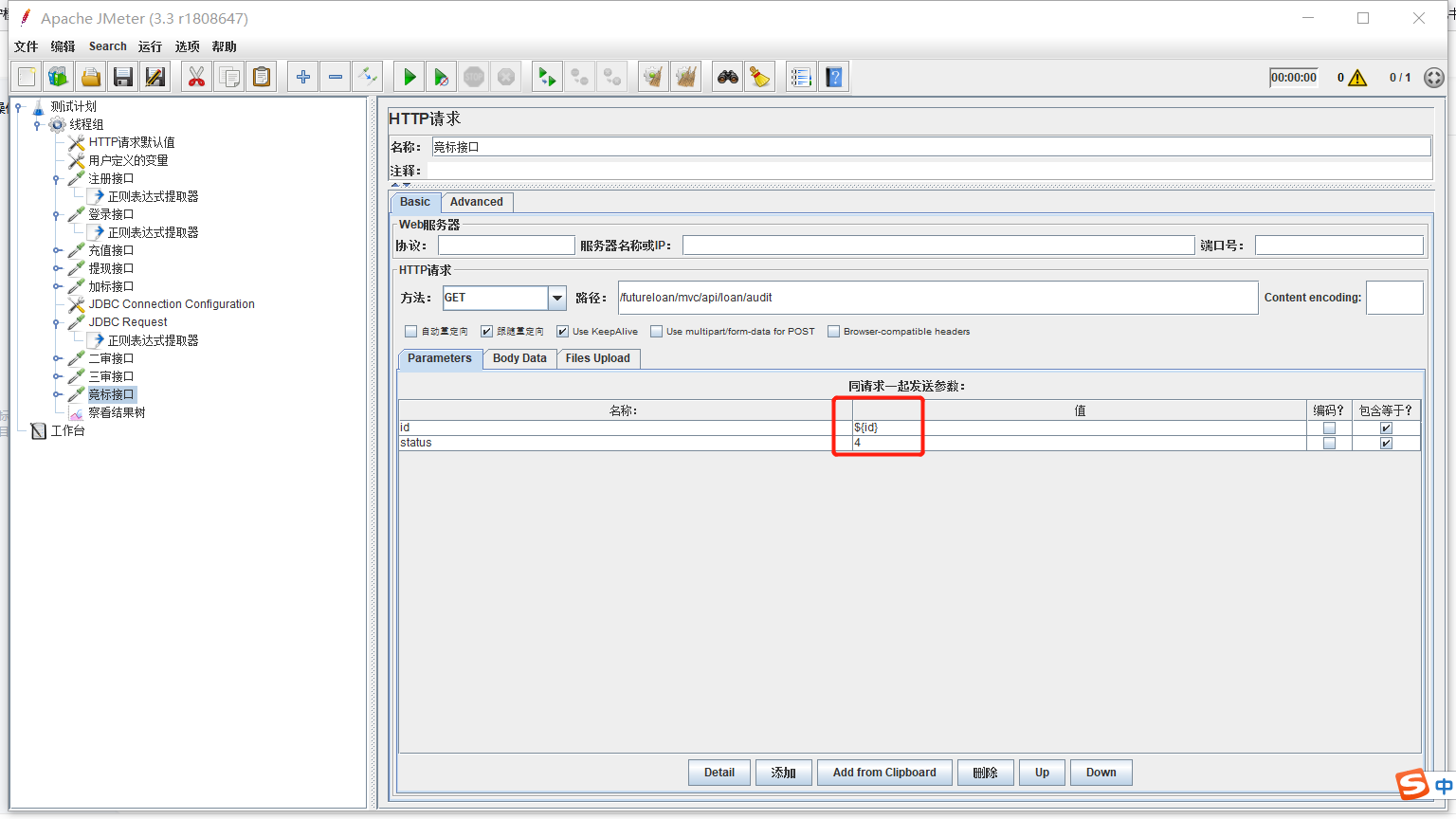
Task: Start the test with the green play icon
Action: [409, 77]
